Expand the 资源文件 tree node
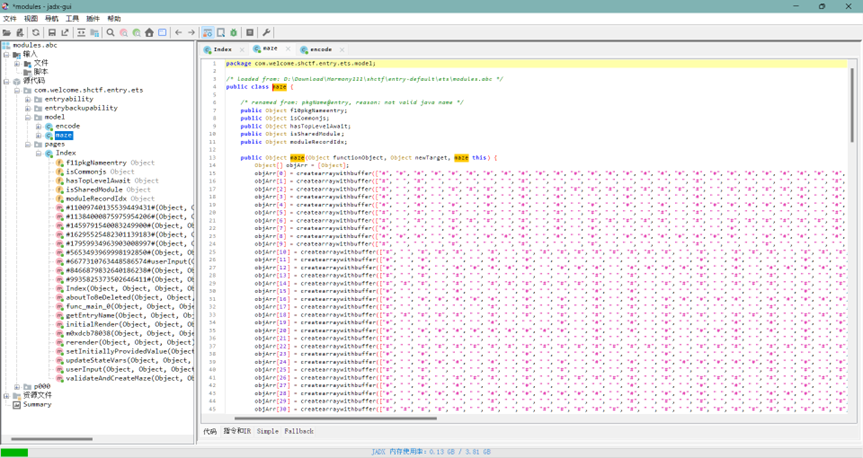This screenshot has height=458, width=863. 6,396
